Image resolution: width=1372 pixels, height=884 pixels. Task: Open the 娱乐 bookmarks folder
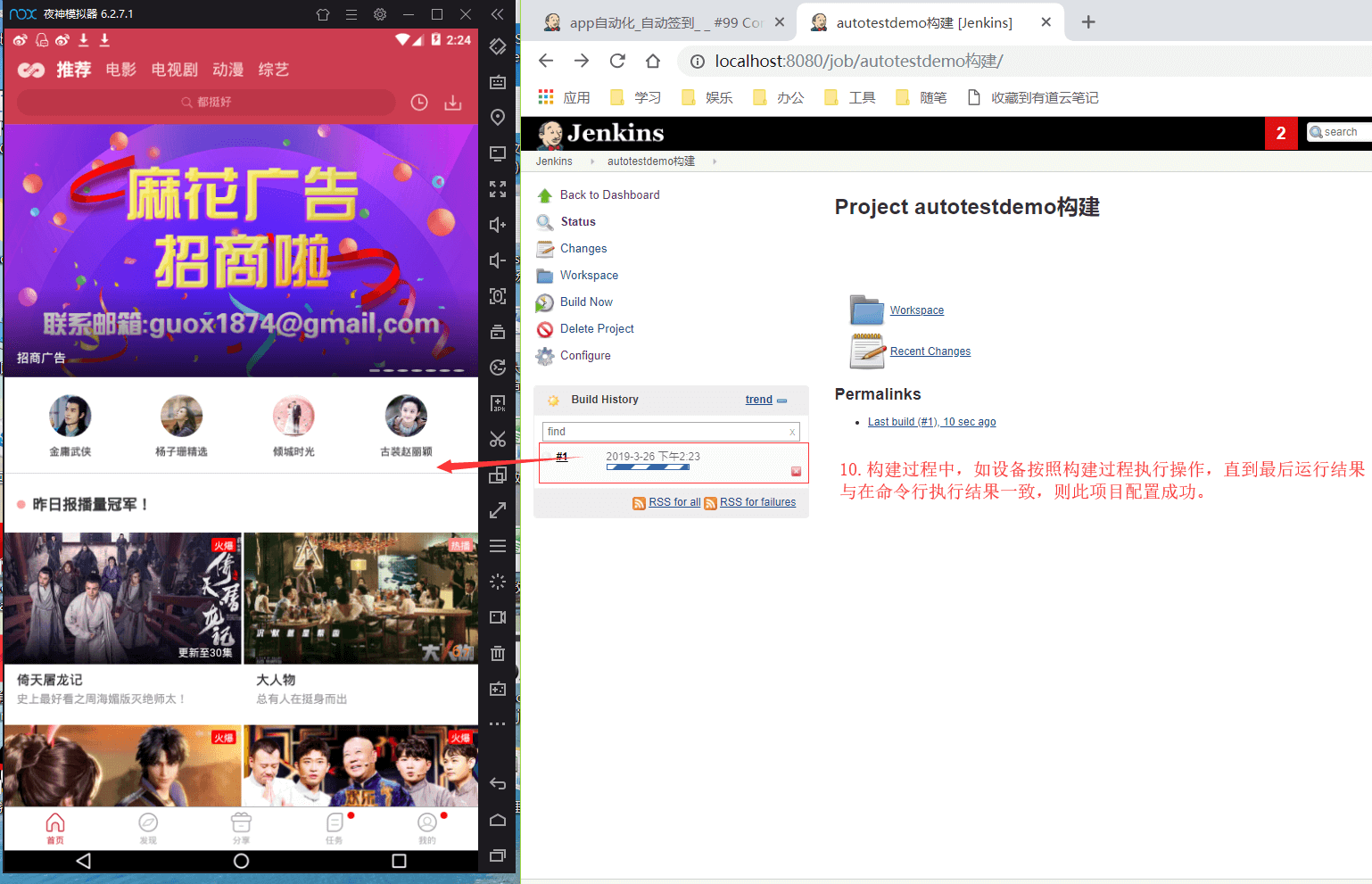coord(707,97)
